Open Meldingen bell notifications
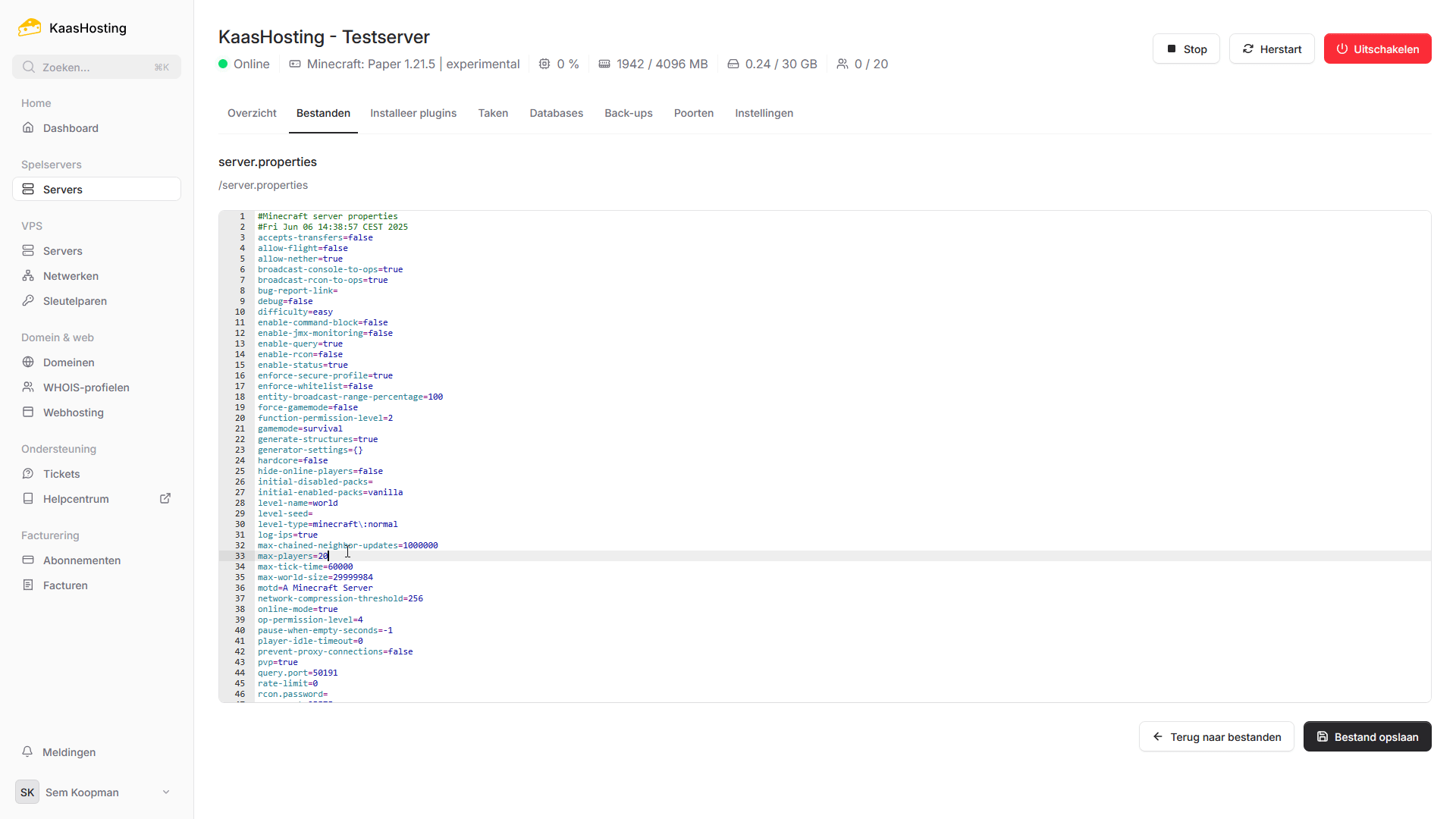 point(68,752)
